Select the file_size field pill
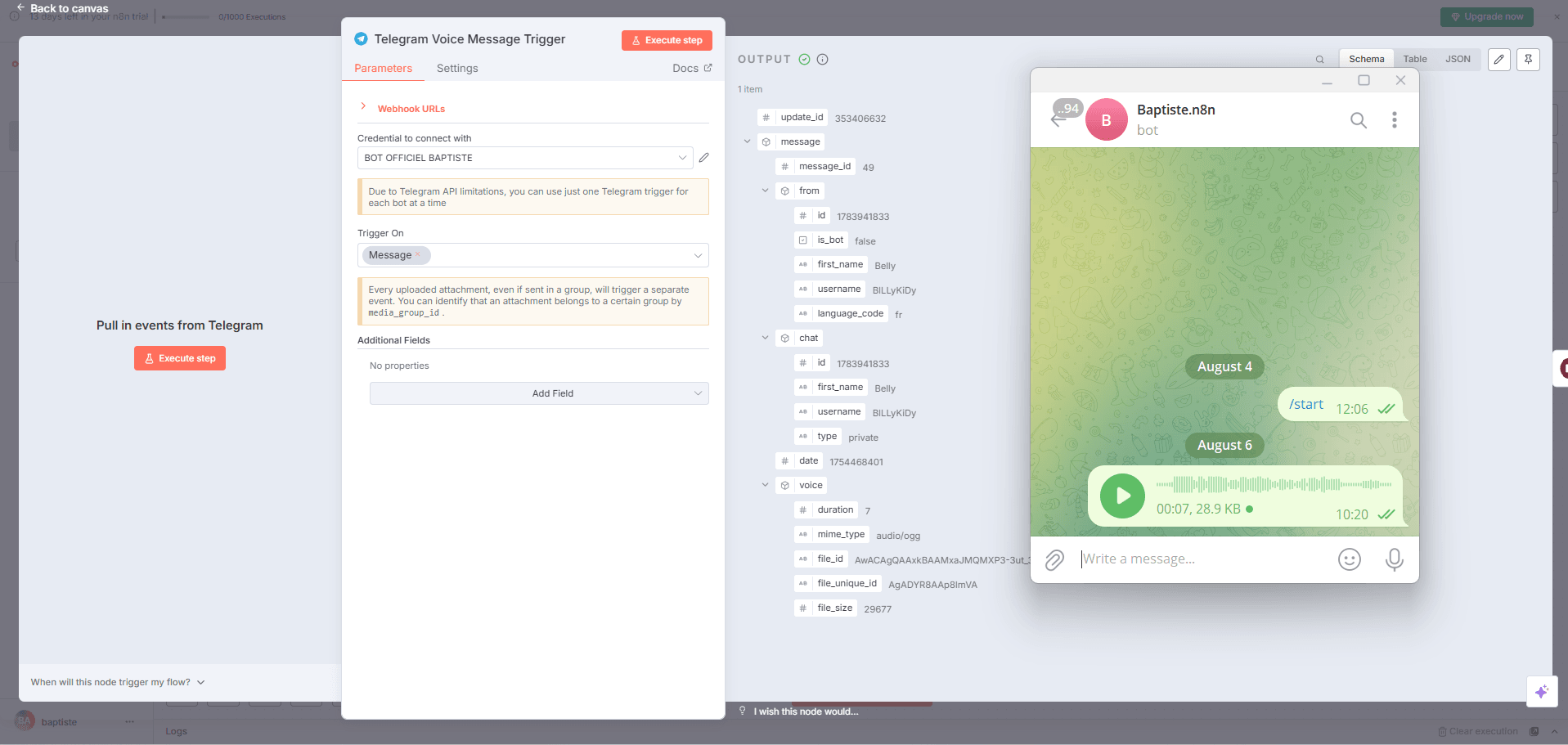Viewport: 1568px width, 745px height. pos(825,608)
